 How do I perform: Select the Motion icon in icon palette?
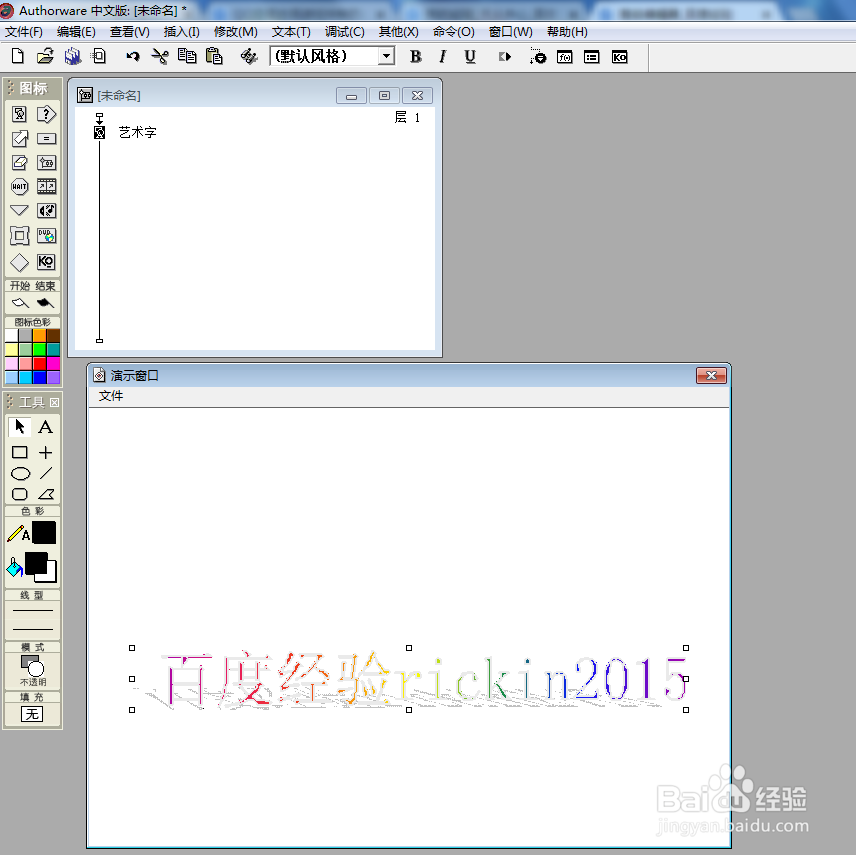point(19,138)
